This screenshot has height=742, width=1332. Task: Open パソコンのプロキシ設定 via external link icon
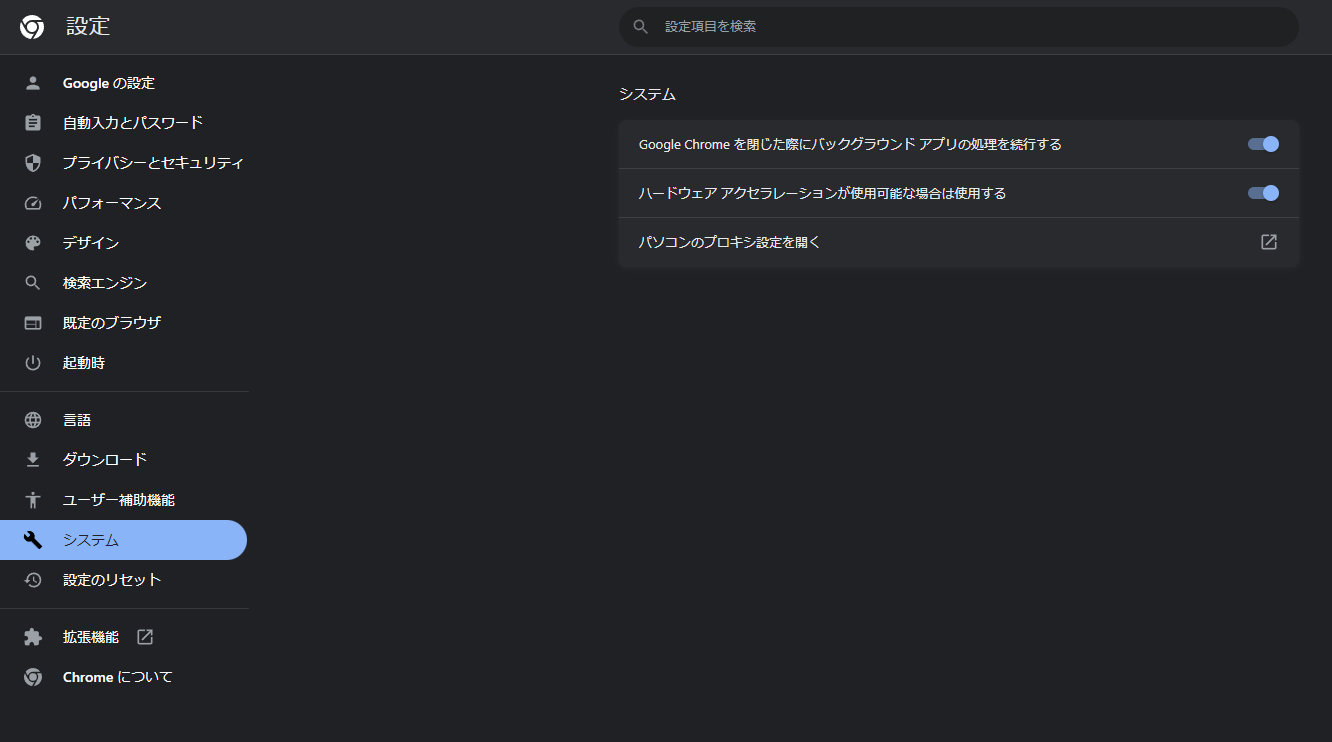point(1268,241)
